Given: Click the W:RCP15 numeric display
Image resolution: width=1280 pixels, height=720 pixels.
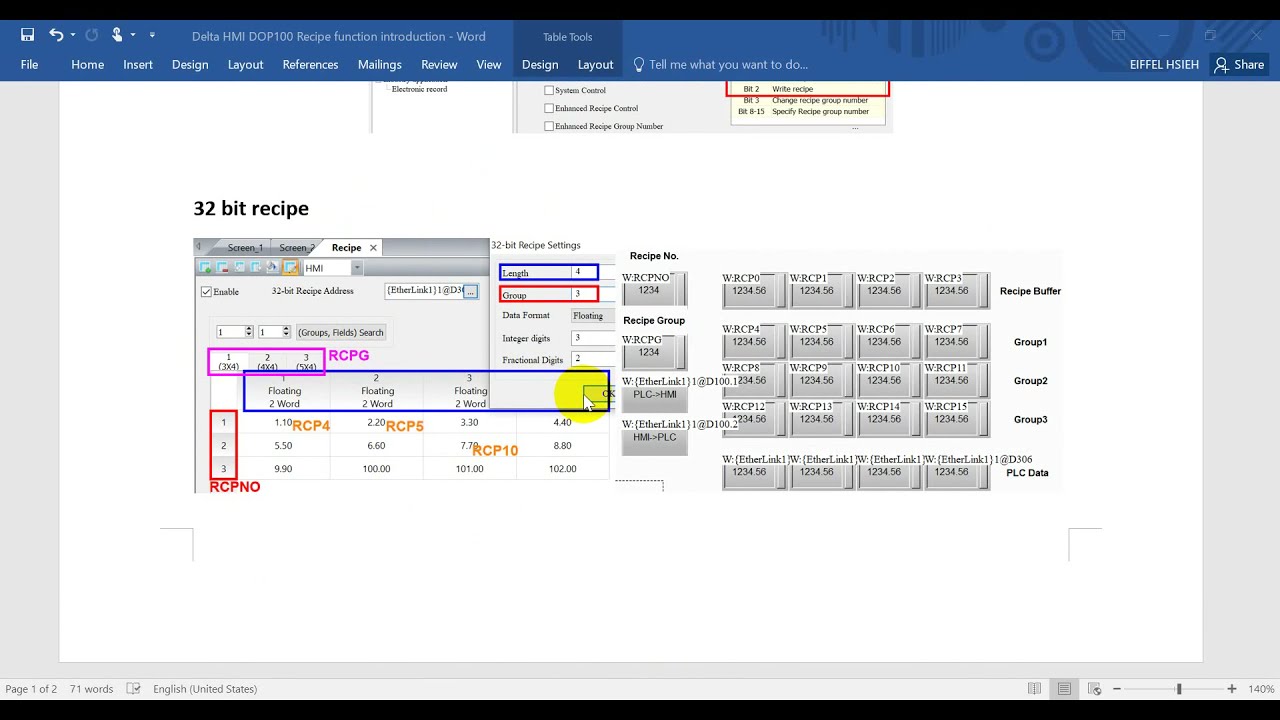Looking at the screenshot, I should tap(956, 419).
